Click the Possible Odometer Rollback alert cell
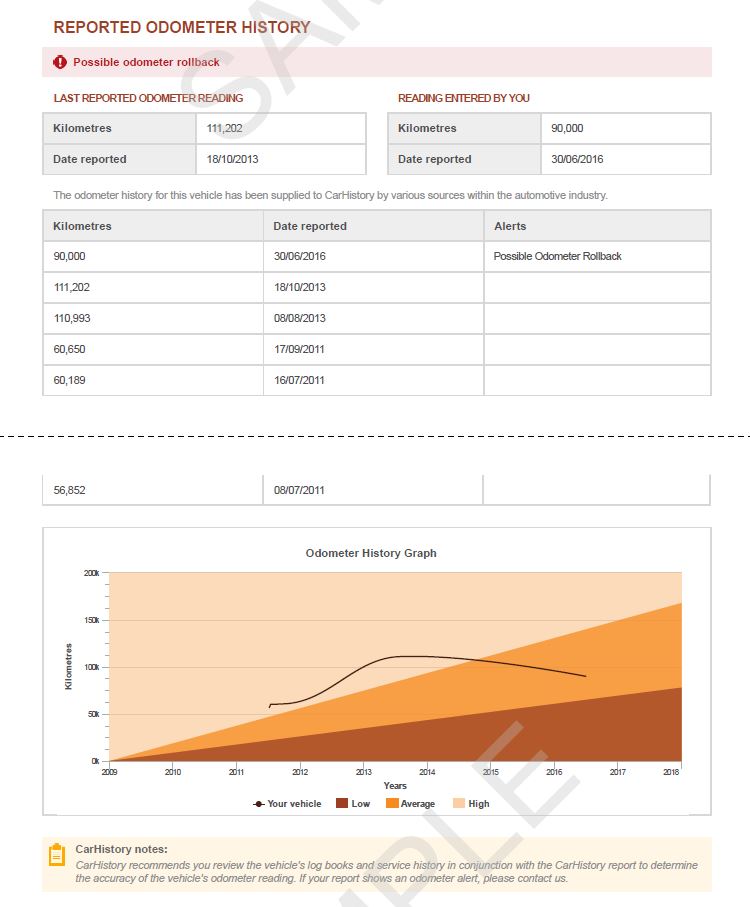Viewport: 750px width, 907px height. tap(557, 256)
